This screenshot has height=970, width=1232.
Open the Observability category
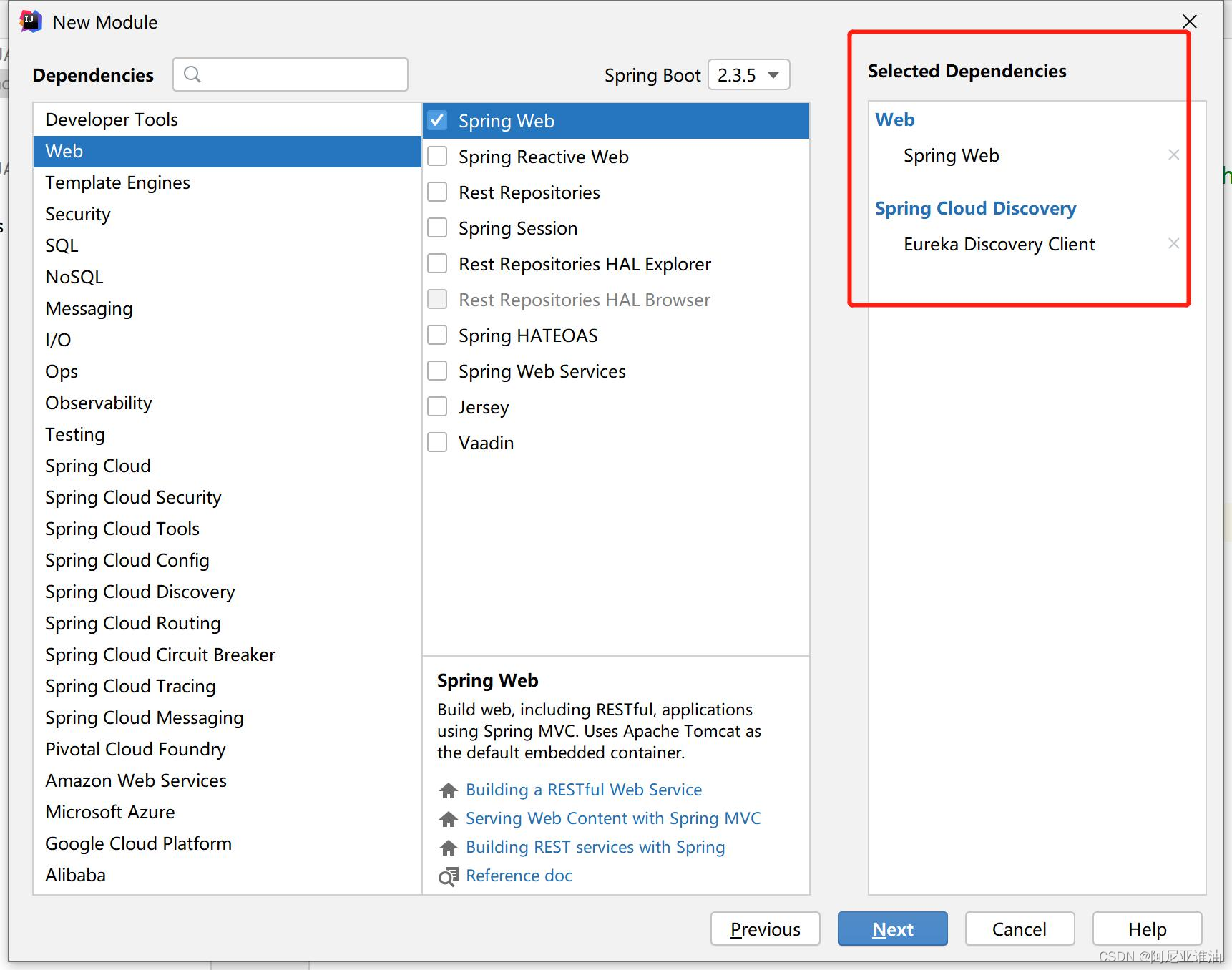tap(228, 403)
